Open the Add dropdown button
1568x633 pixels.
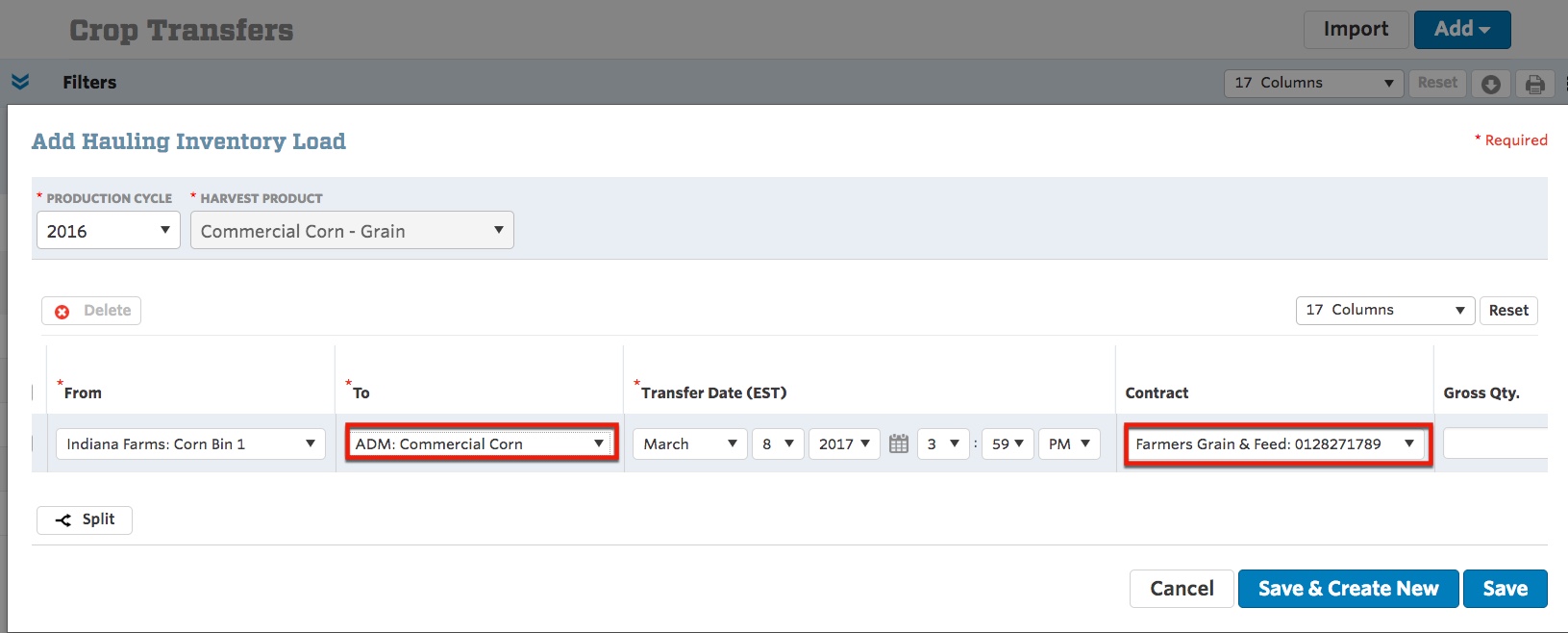coord(1462,29)
